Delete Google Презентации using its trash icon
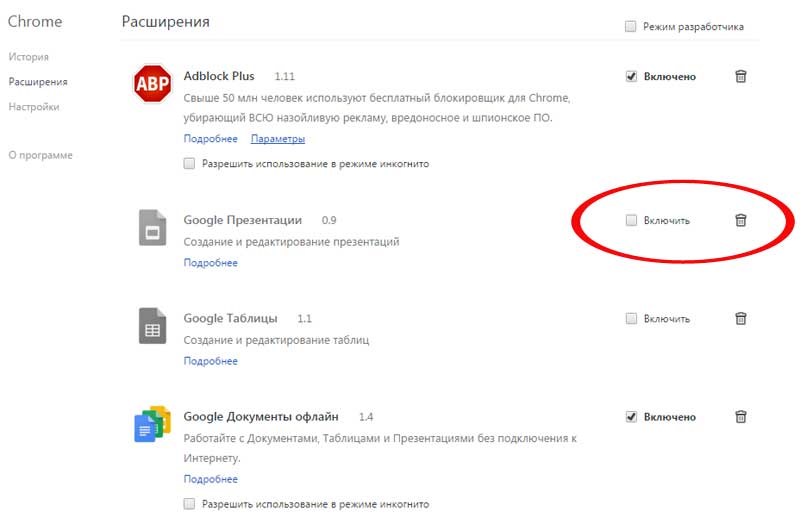The width and height of the screenshot is (800, 530). (740, 220)
